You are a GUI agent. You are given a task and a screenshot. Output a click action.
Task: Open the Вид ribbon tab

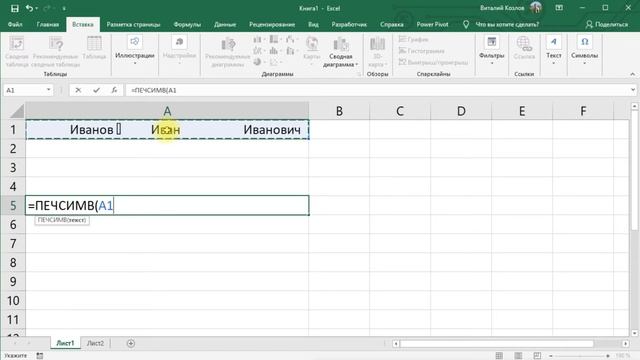point(313,24)
